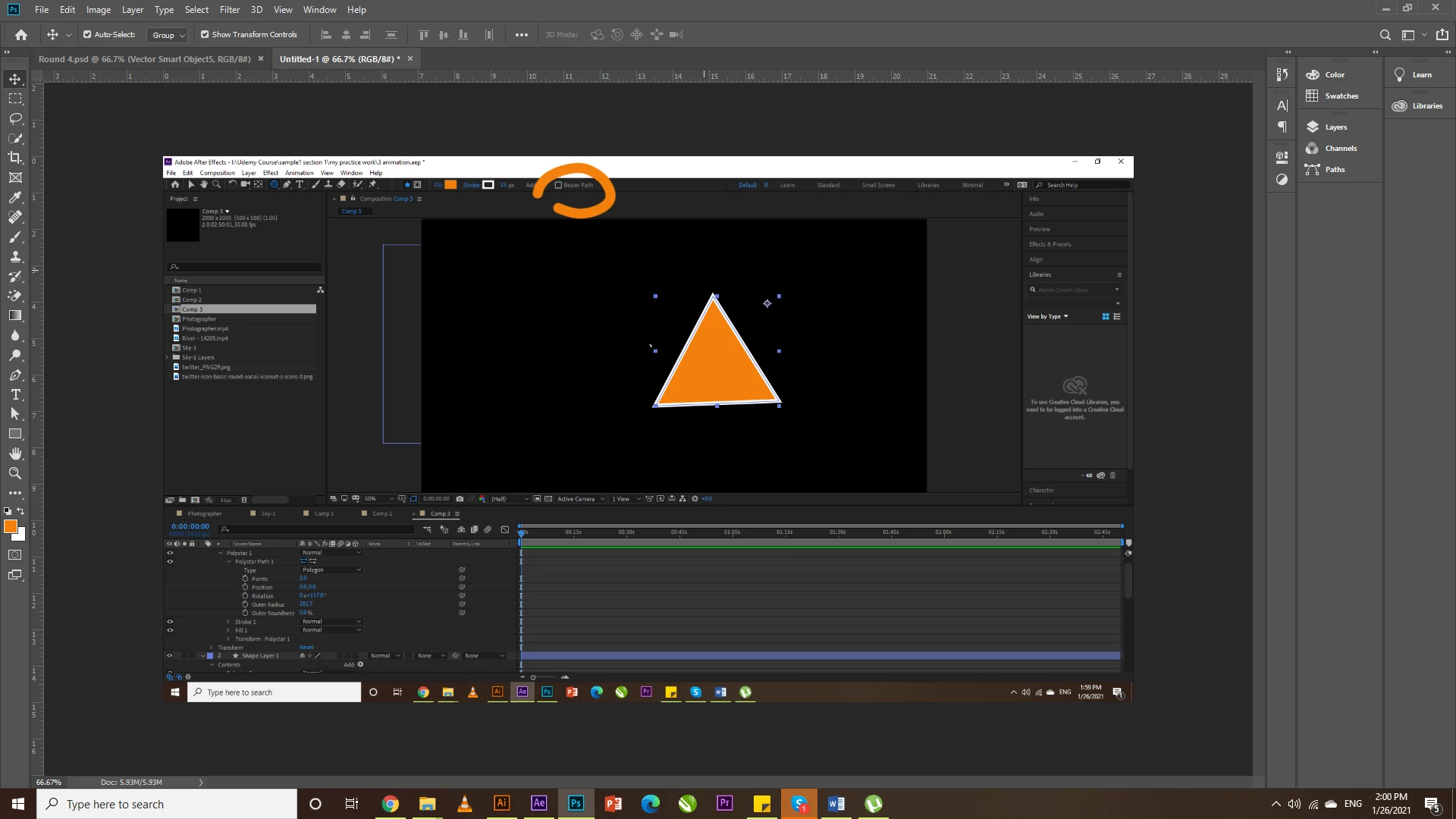Image resolution: width=1456 pixels, height=819 pixels.
Task: Click the orange foreground color swatch
Action: [x=11, y=526]
